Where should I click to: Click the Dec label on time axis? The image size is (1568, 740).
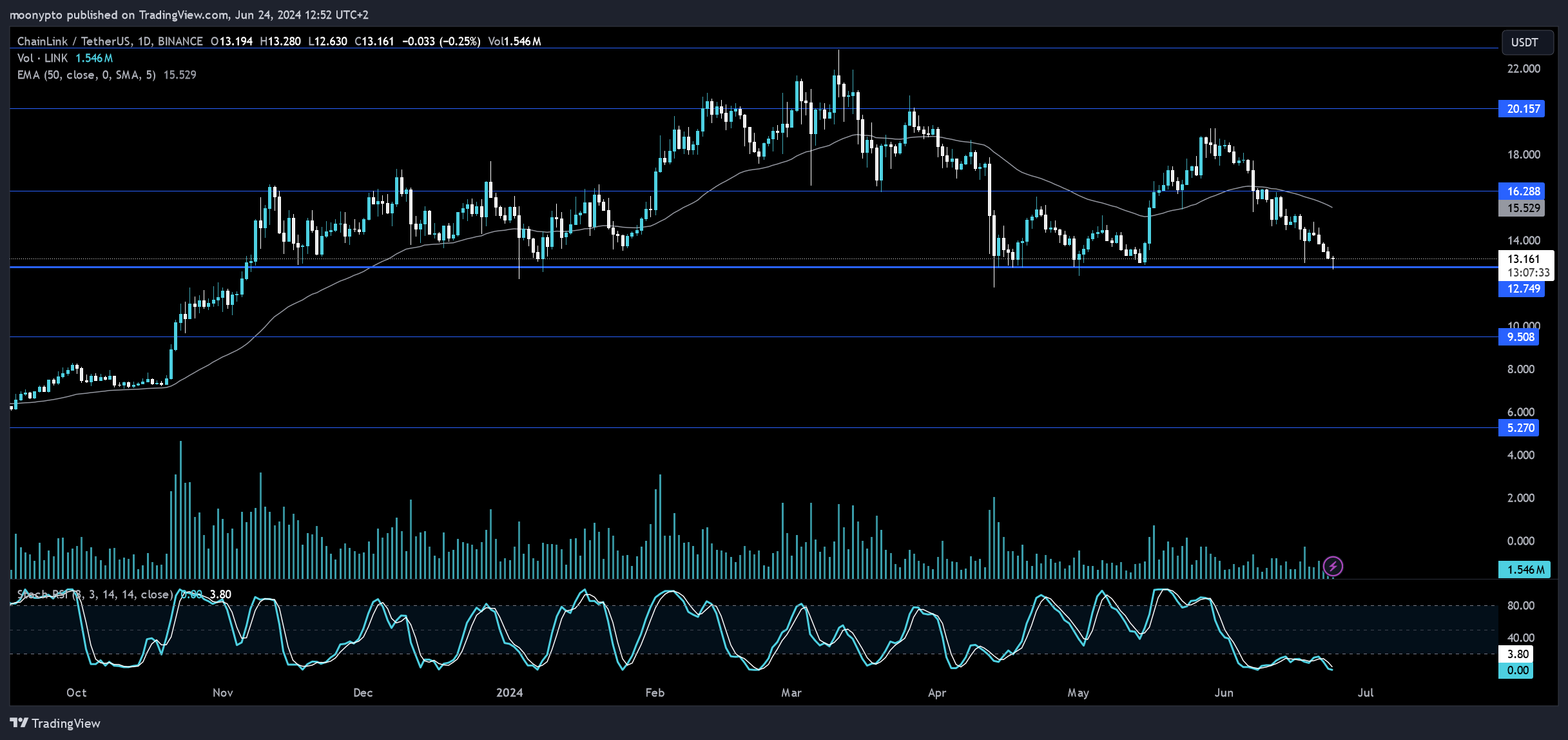coord(363,693)
